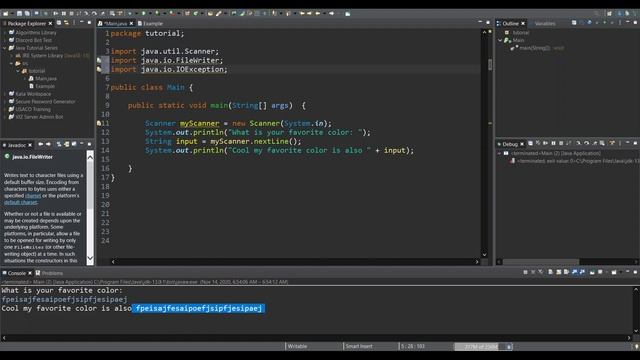The width and height of the screenshot is (640, 360).
Task: Click the New file toolbar icon
Action: pos(5,13)
